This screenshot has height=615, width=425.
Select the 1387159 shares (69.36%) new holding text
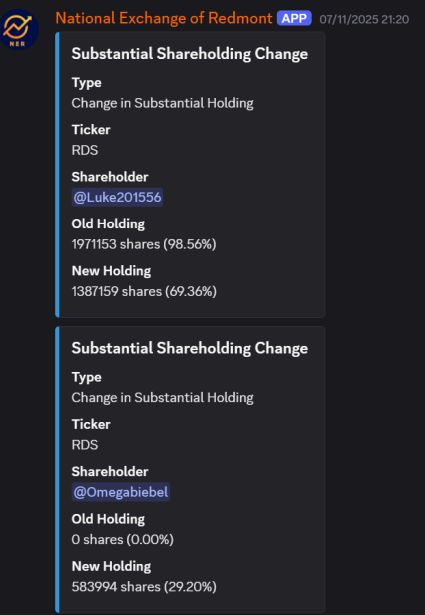pos(144,291)
